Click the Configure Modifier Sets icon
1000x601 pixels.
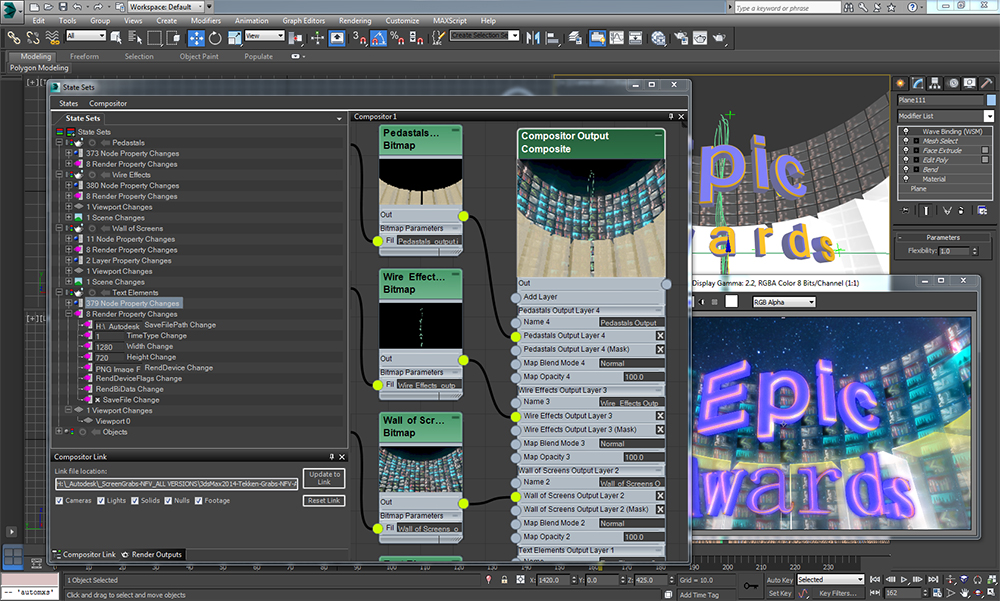point(982,210)
